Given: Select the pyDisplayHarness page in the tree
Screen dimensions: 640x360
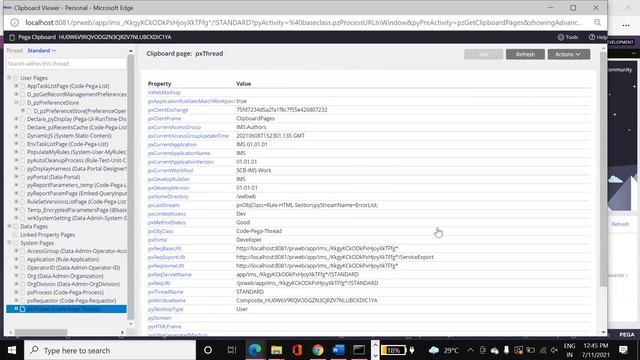Looking at the screenshot, I should 77,169.
